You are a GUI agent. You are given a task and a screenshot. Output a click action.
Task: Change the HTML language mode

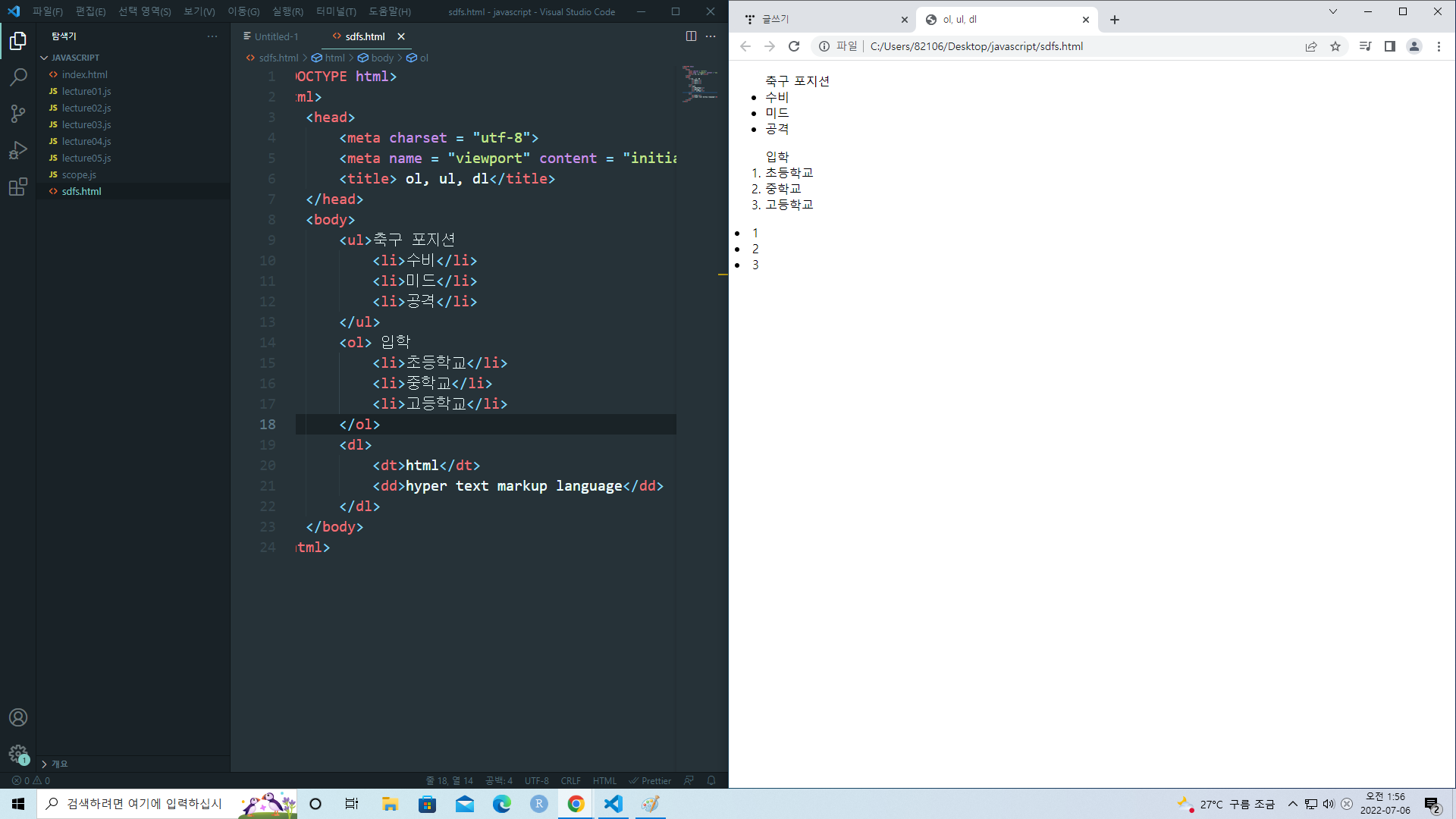coord(604,780)
